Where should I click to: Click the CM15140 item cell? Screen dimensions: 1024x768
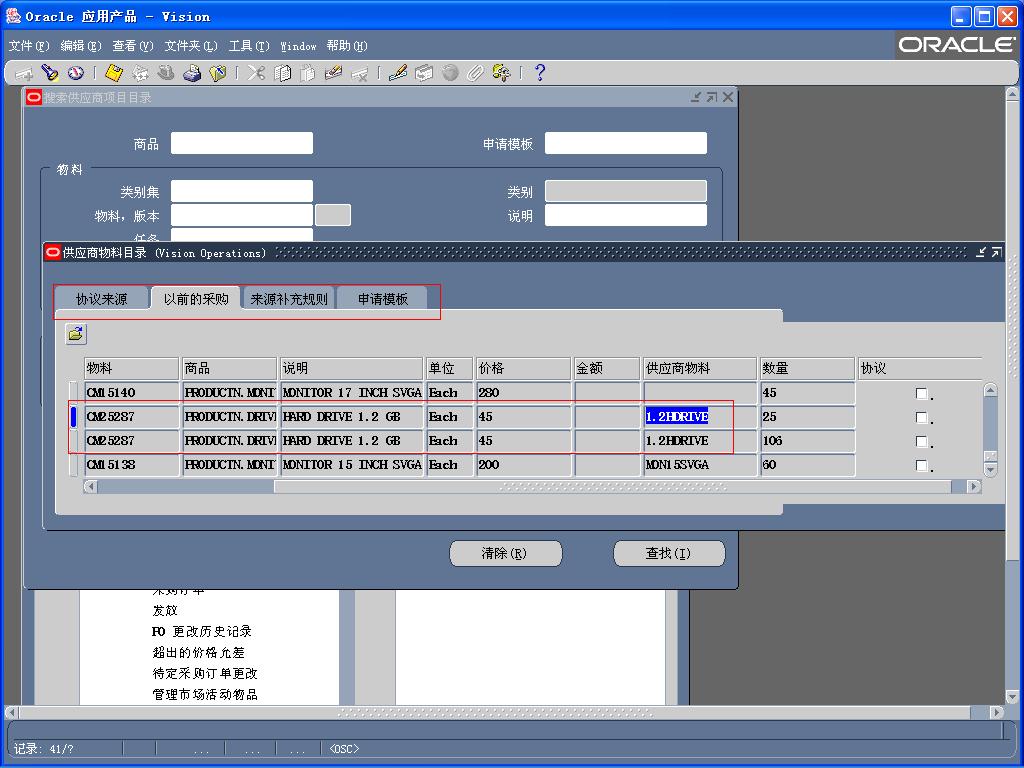(131, 392)
